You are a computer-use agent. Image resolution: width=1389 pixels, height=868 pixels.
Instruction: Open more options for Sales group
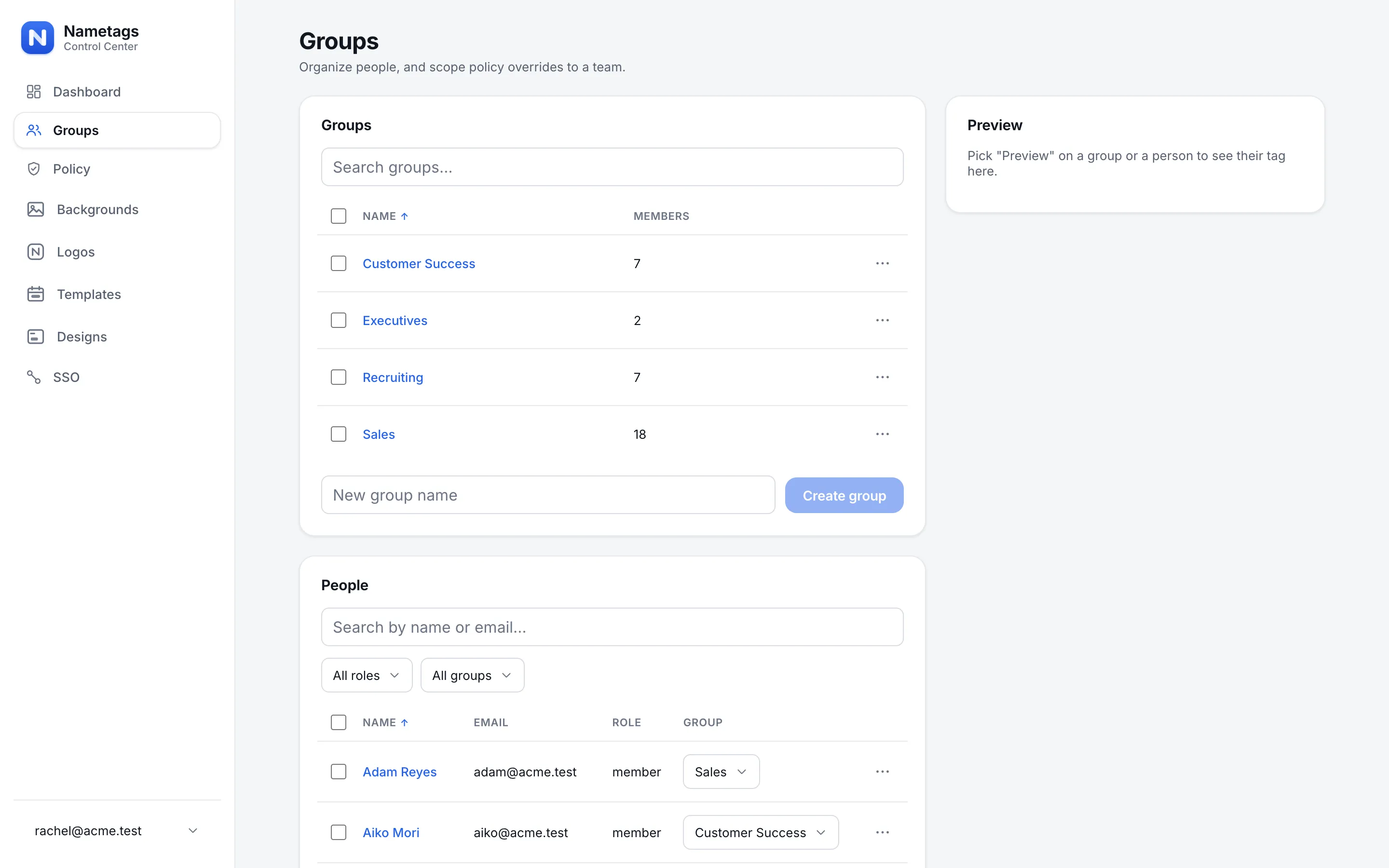(882, 434)
